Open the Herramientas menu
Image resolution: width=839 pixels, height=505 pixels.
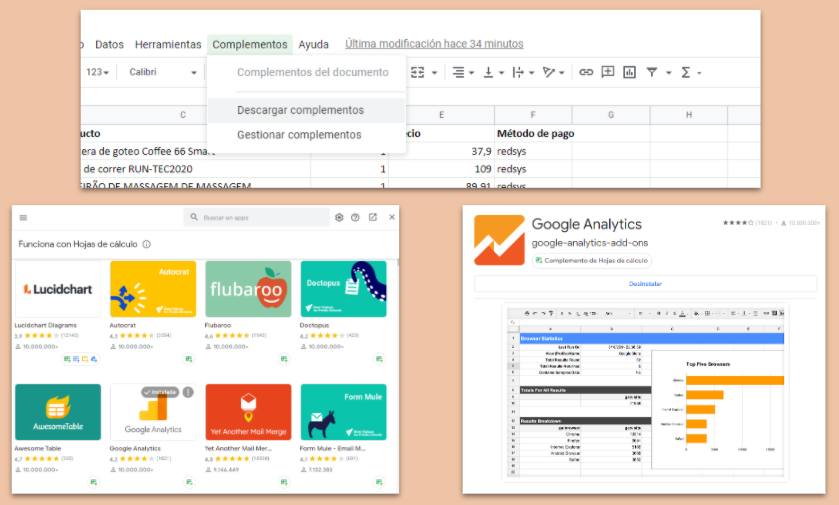pyautogui.click(x=168, y=44)
